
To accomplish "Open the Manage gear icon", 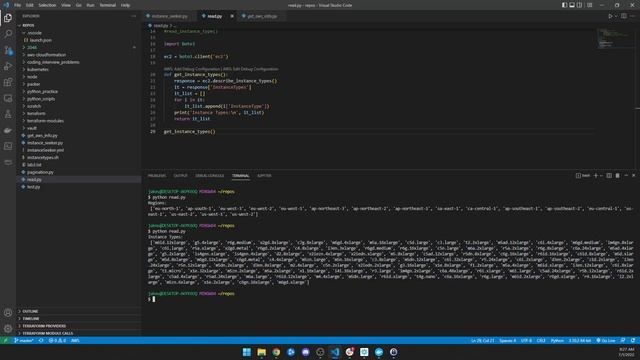I will pyautogui.click(x=8, y=328).
